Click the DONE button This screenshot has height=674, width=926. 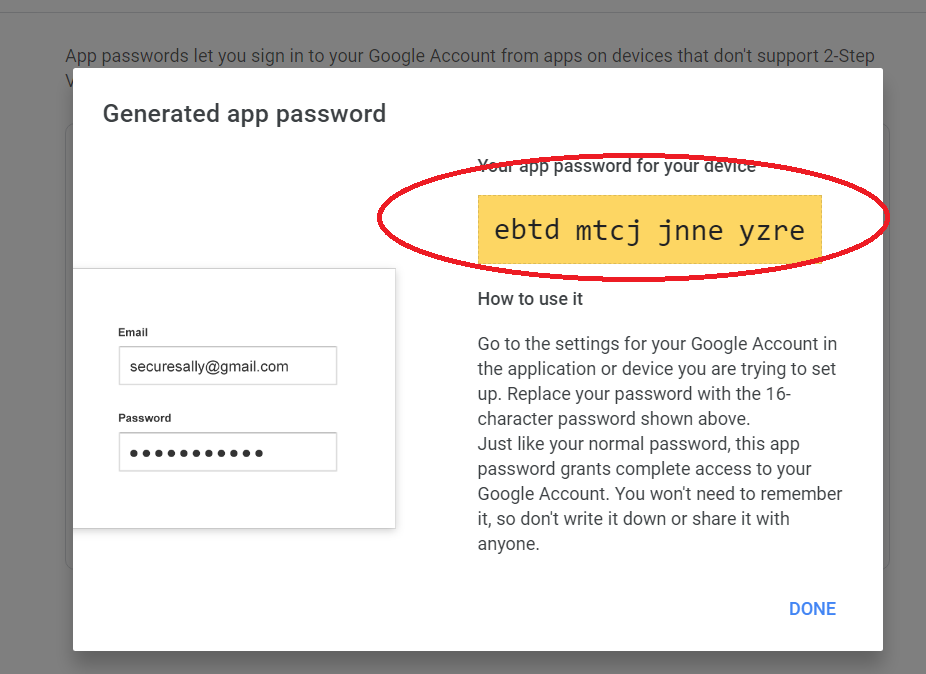(812, 609)
